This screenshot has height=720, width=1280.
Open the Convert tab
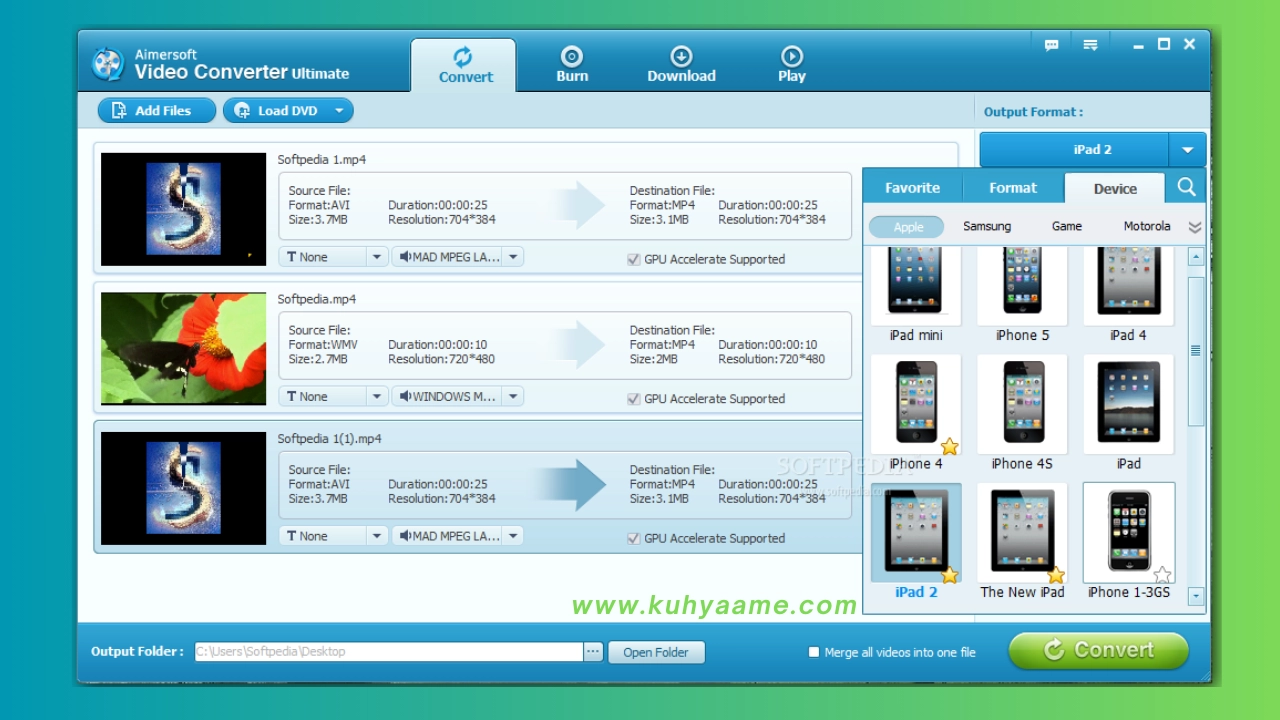point(464,65)
